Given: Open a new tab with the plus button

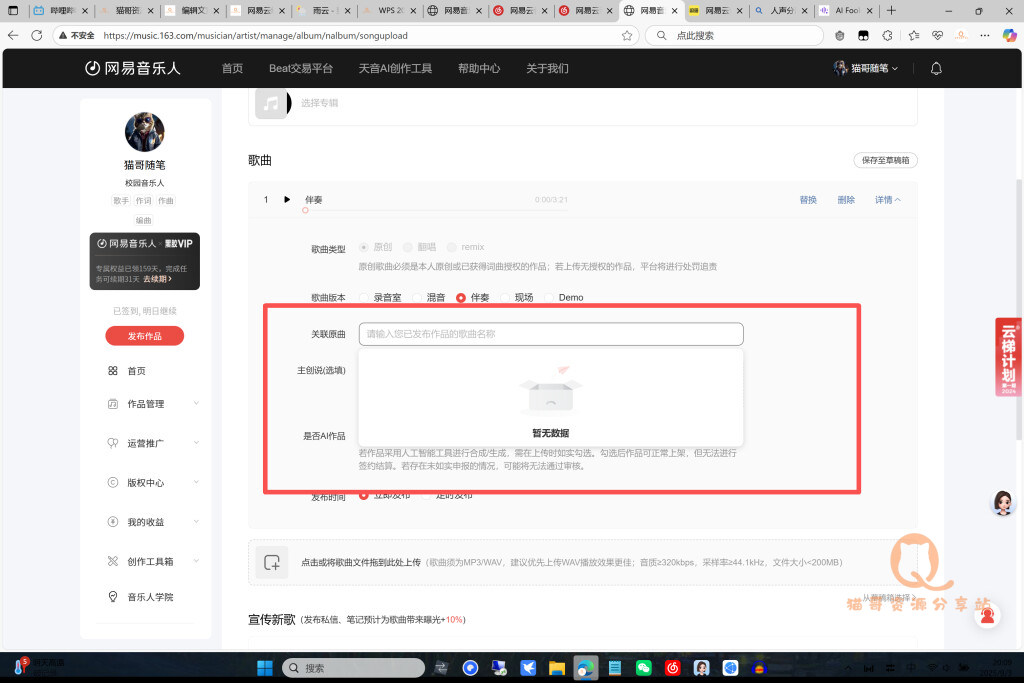Looking at the screenshot, I should [891, 10].
